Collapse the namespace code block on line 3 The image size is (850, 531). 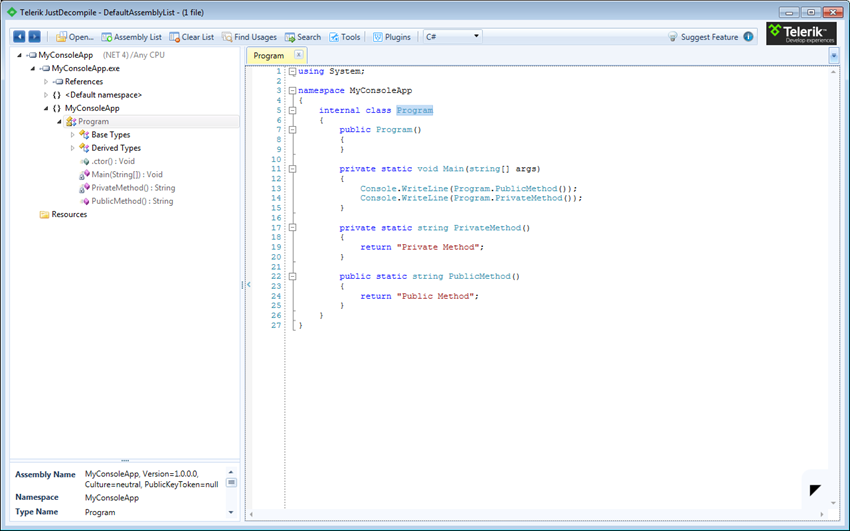point(292,91)
